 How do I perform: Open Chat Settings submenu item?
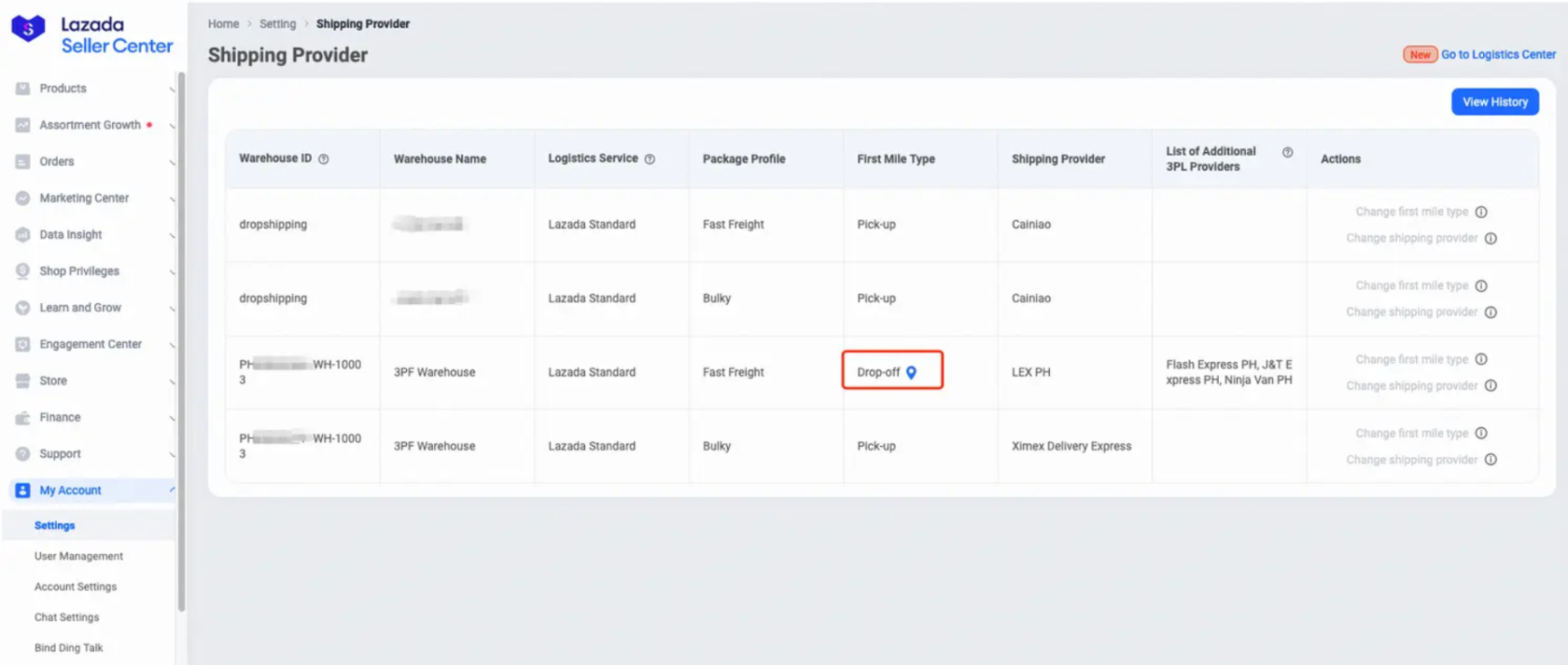(x=66, y=617)
